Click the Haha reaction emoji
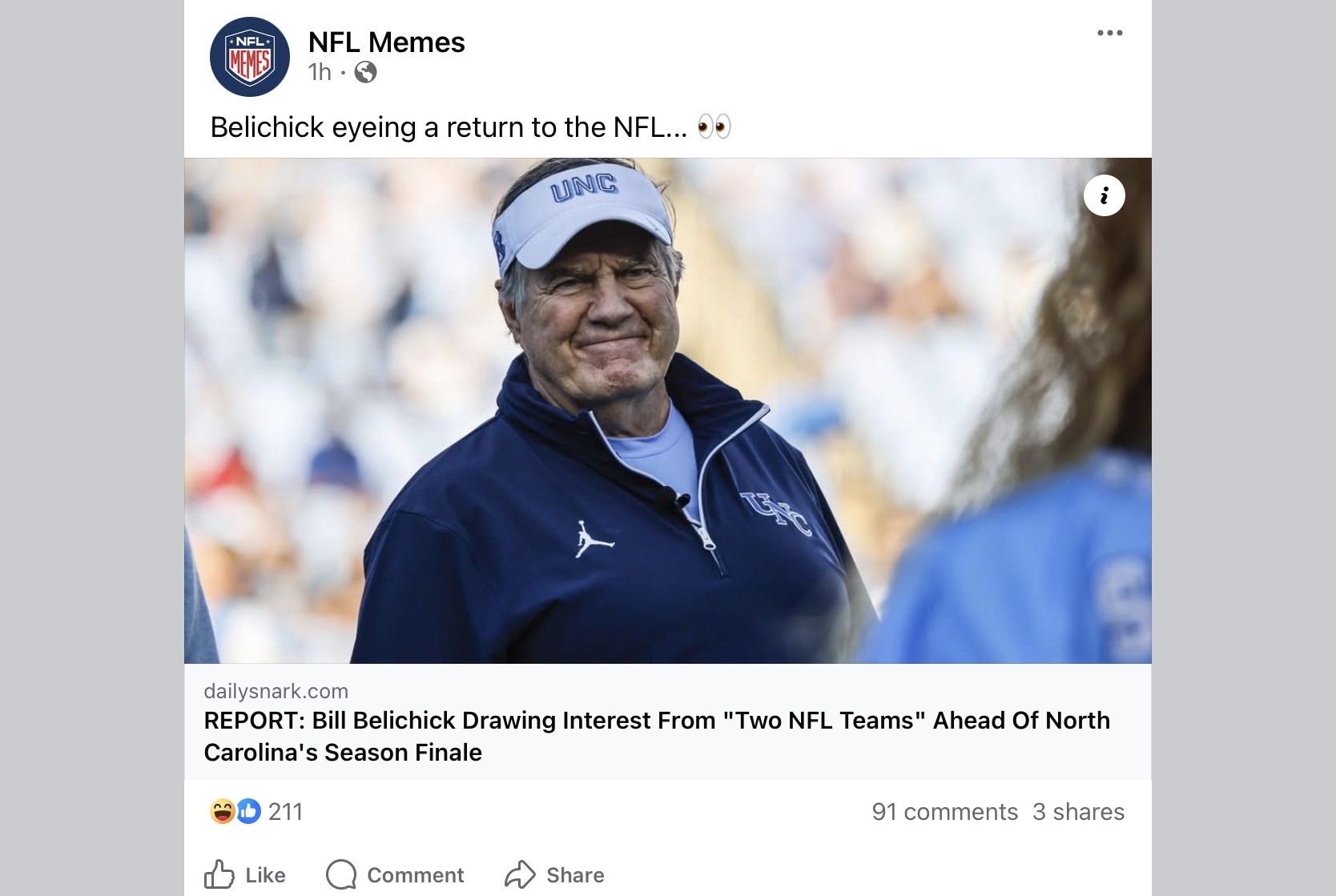 (x=222, y=811)
